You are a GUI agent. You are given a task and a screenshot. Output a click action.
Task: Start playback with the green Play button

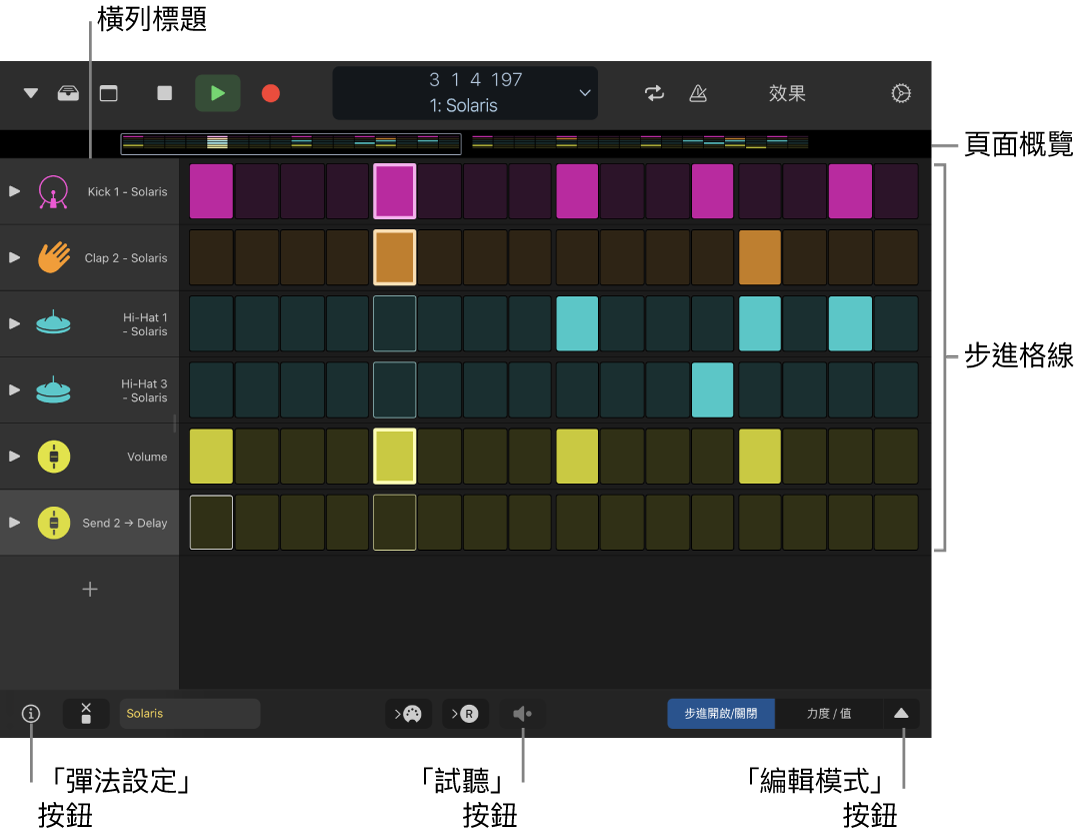coord(218,93)
